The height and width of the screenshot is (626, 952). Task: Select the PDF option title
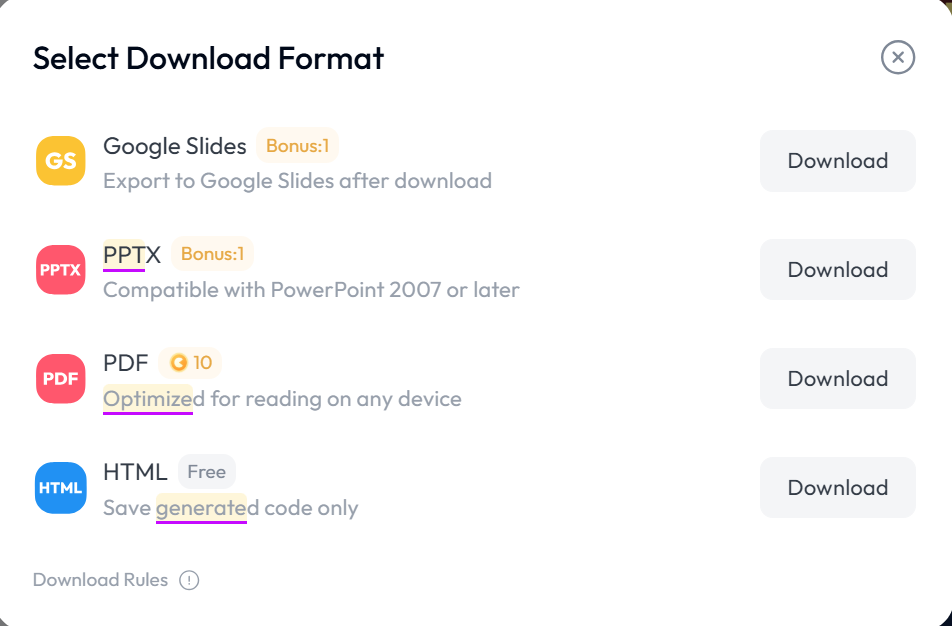pos(126,363)
